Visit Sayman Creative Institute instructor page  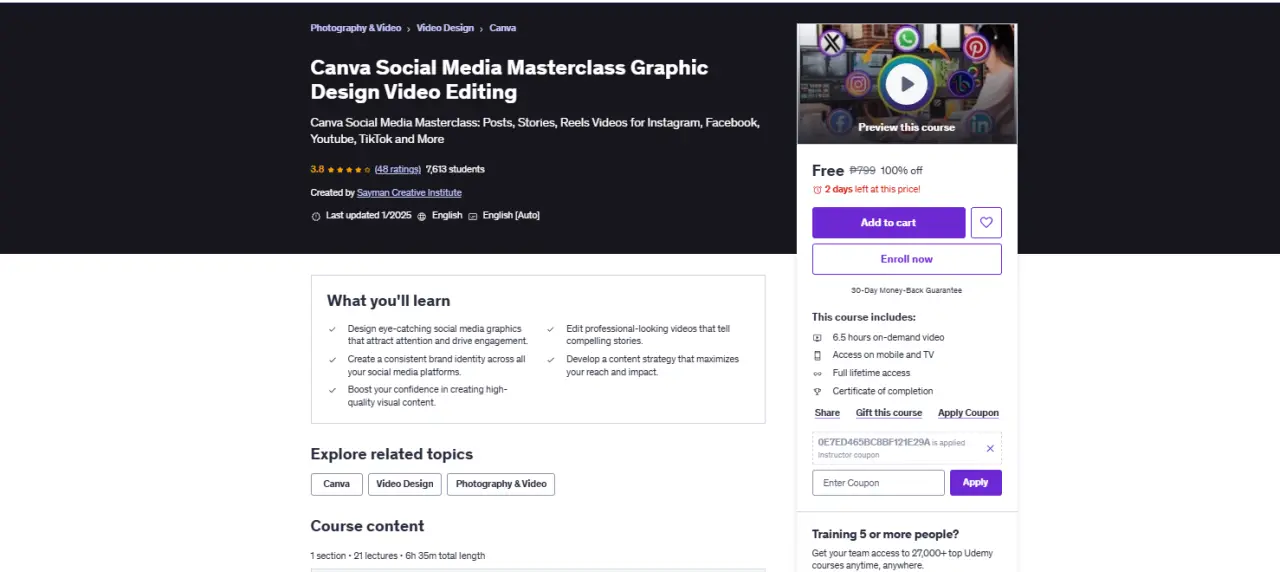click(x=409, y=192)
